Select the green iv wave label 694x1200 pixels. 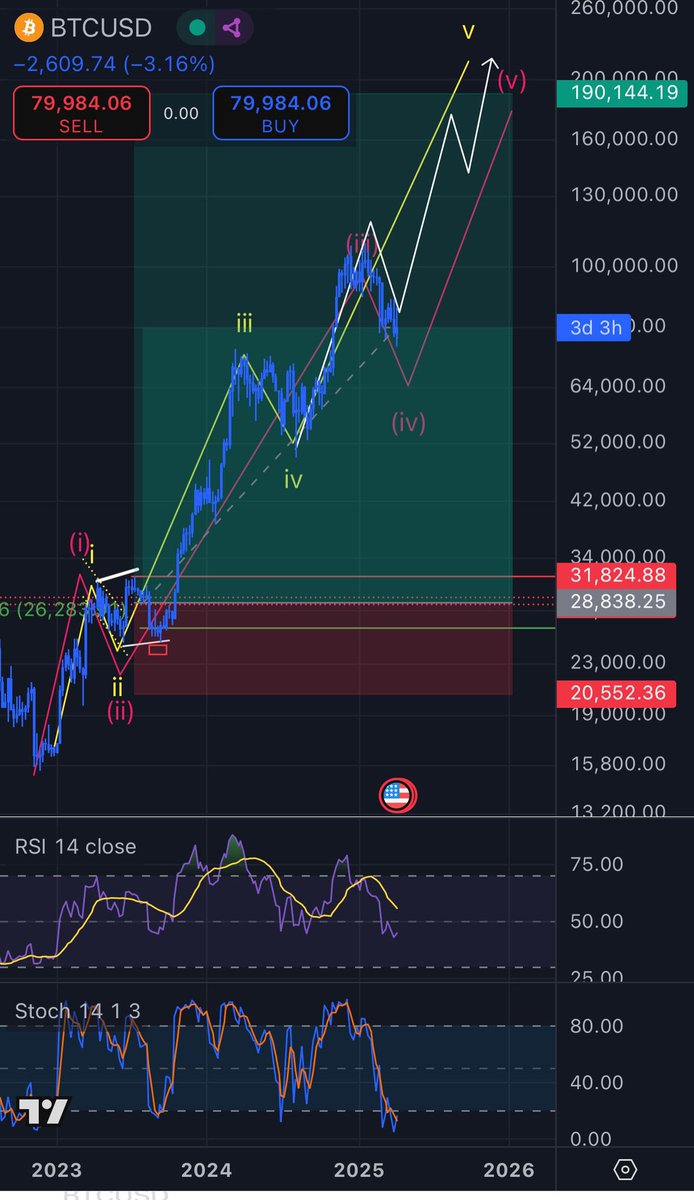click(292, 479)
